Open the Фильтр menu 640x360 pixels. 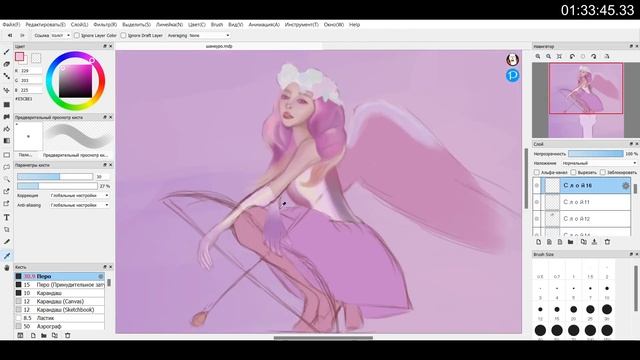coord(105,24)
